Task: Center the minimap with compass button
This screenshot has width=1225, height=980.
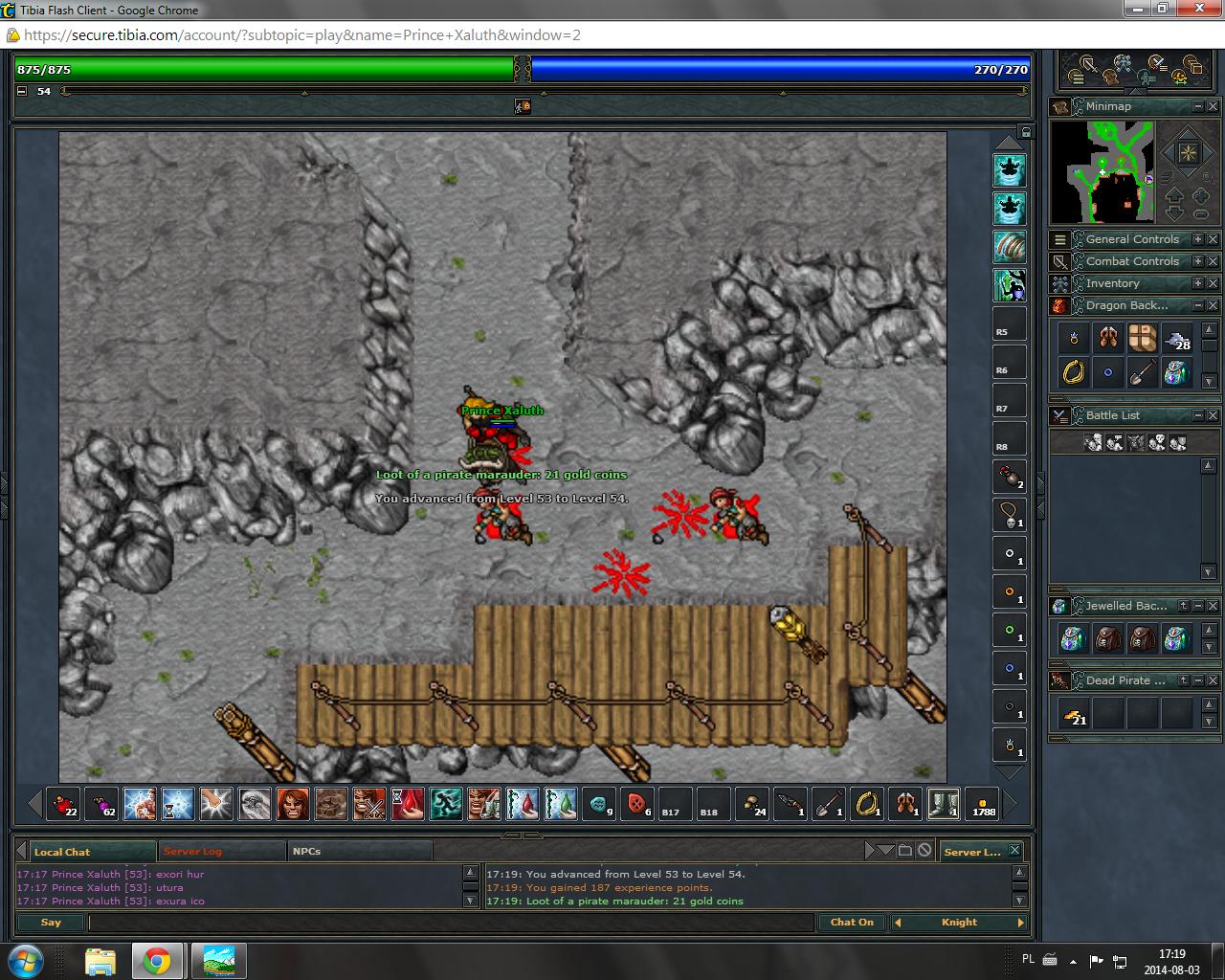Action: [x=1187, y=153]
